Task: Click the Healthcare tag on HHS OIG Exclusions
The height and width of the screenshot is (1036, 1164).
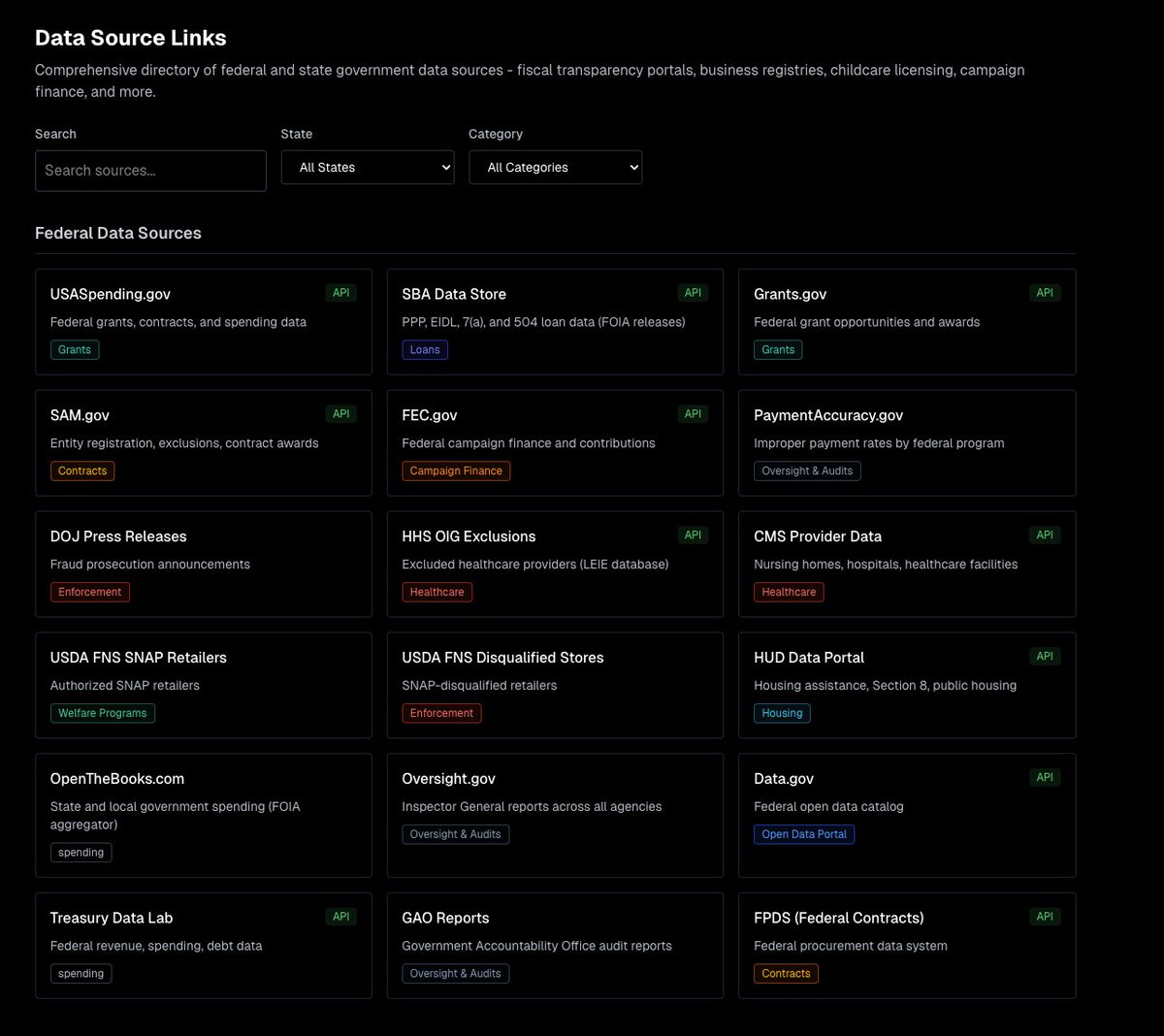Action: [436, 592]
